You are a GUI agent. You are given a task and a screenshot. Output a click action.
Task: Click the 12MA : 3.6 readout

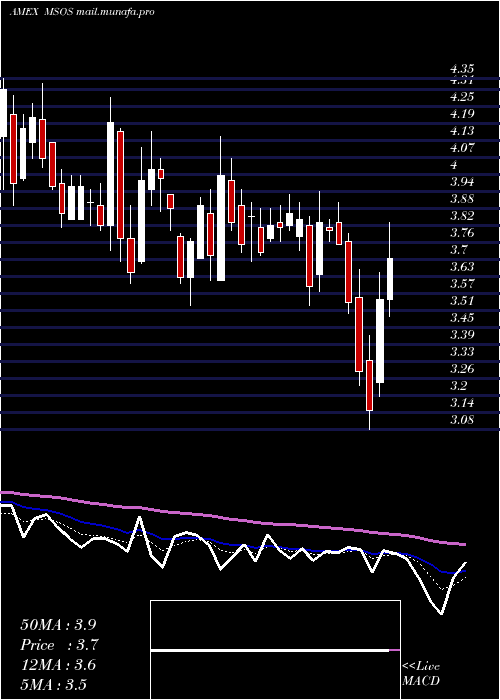(58, 665)
